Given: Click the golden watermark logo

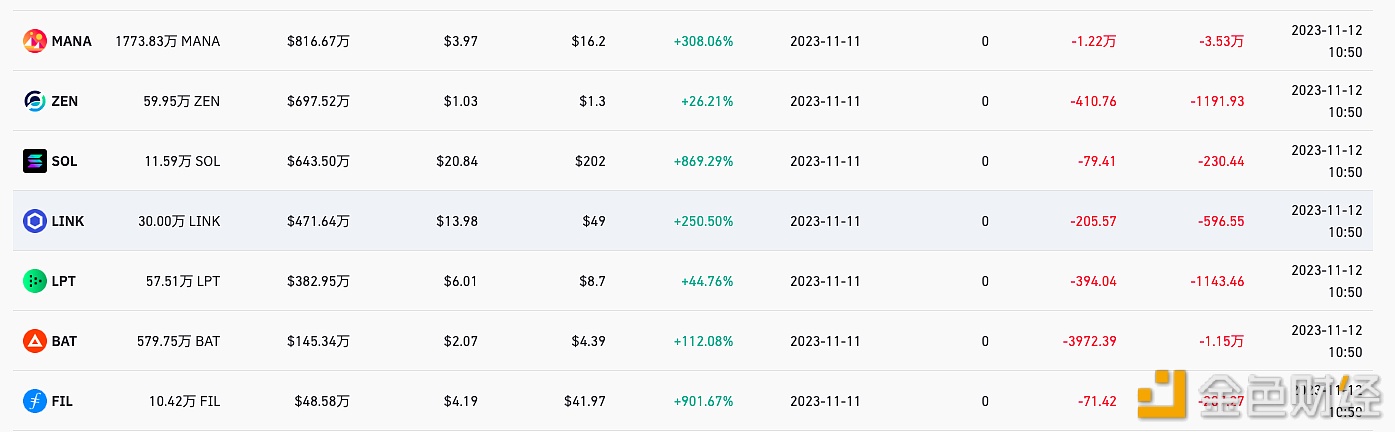Looking at the screenshot, I should click(x=1164, y=396).
